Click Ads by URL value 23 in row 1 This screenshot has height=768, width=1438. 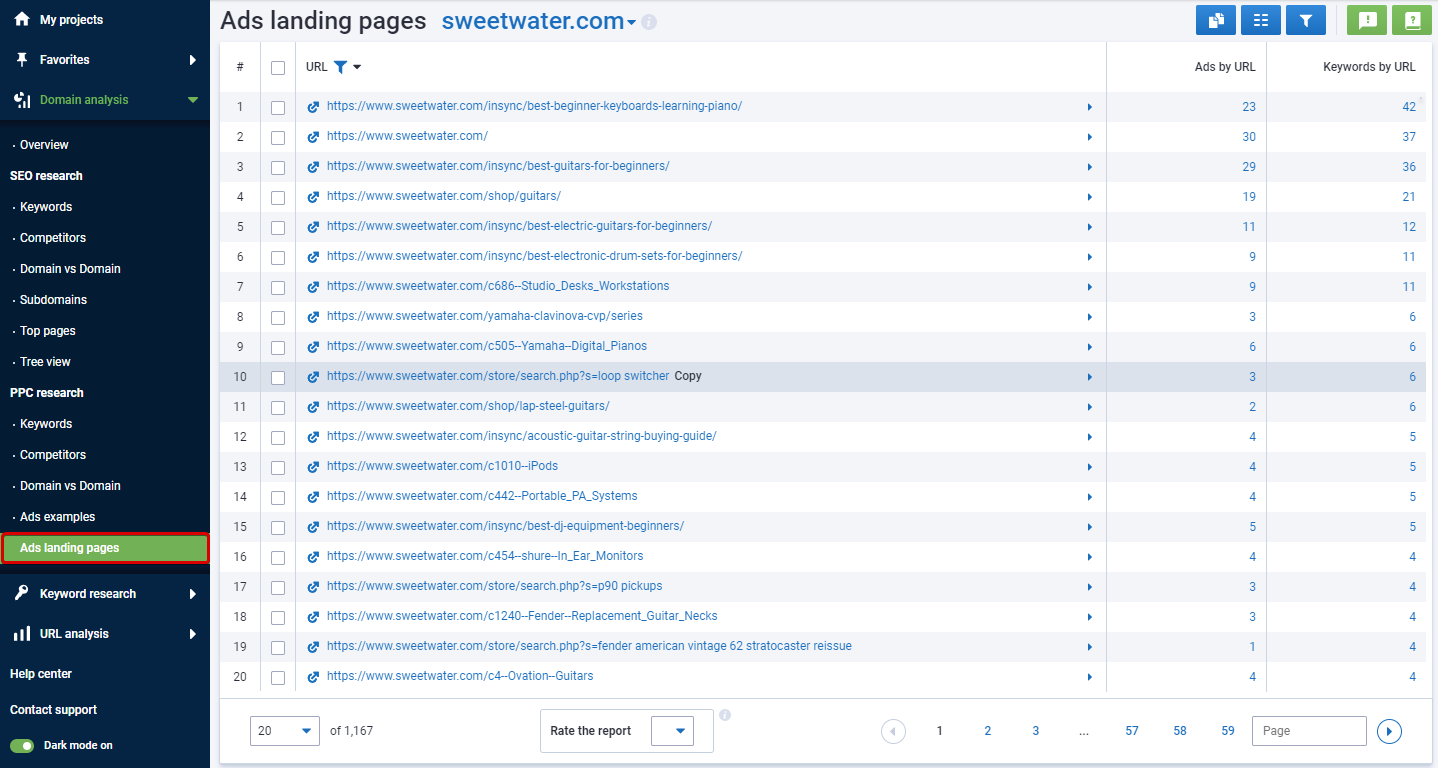tap(1249, 107)
